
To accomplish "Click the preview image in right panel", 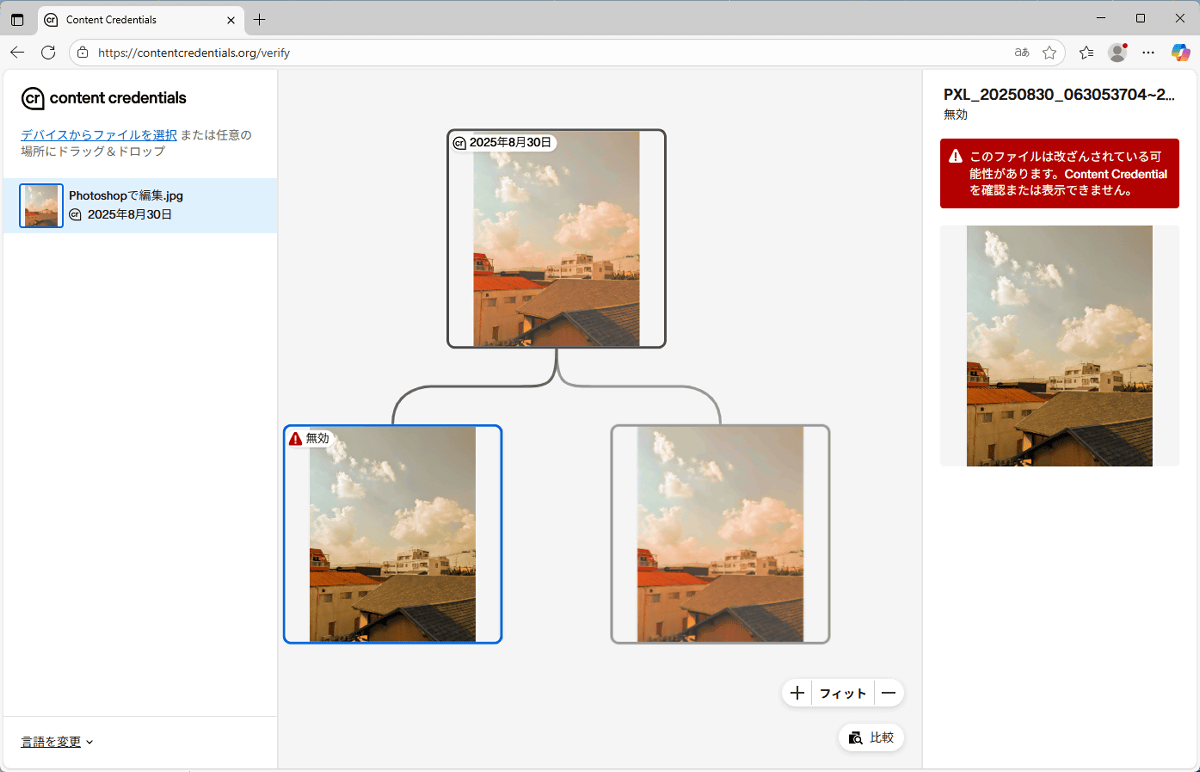I will click(1060, 346).
